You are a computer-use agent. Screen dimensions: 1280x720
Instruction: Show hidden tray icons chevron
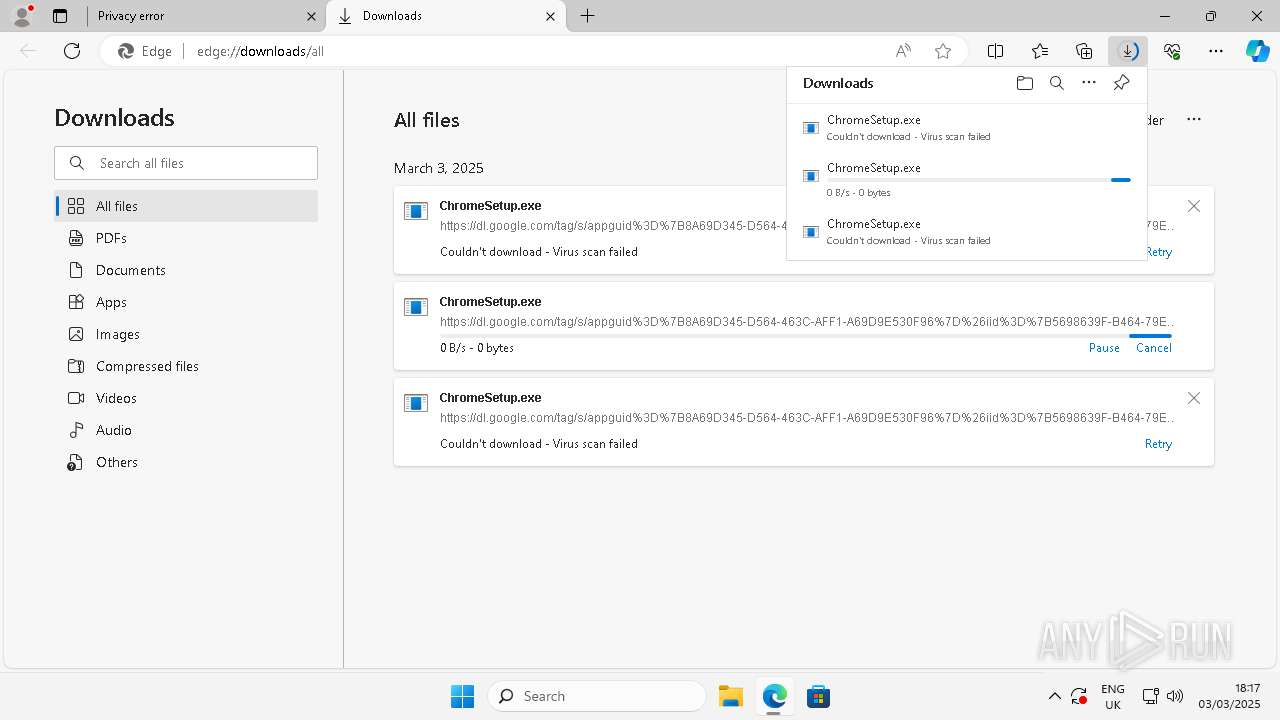coord(1054,696)
